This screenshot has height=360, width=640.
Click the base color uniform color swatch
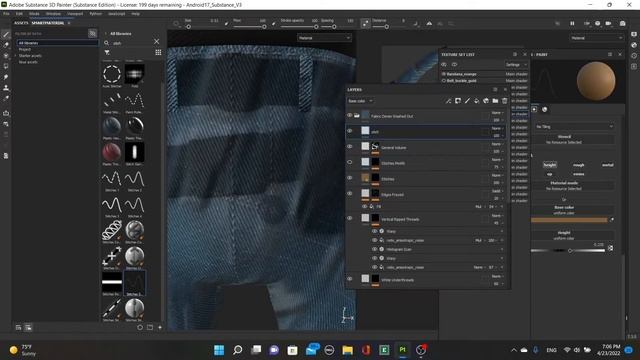pyautogui.click(x=569, y=220)
